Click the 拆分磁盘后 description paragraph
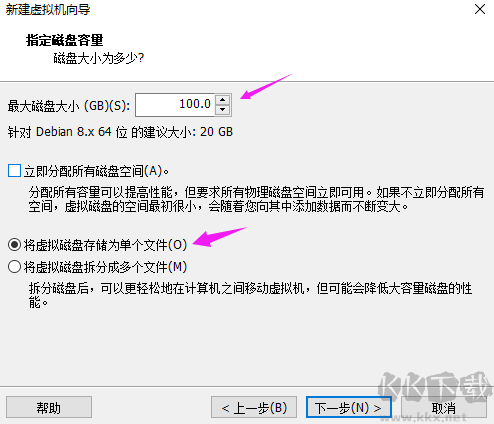The image size is (494, 424). 250,295
